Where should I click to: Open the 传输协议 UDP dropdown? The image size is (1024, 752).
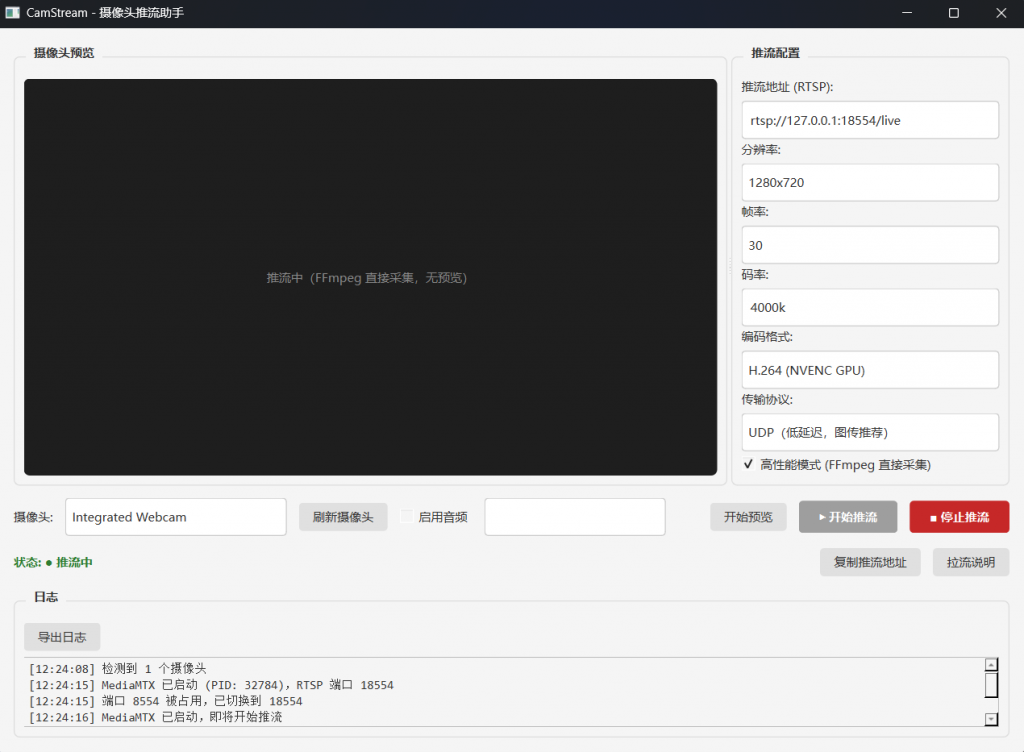(x=869, y=432)
